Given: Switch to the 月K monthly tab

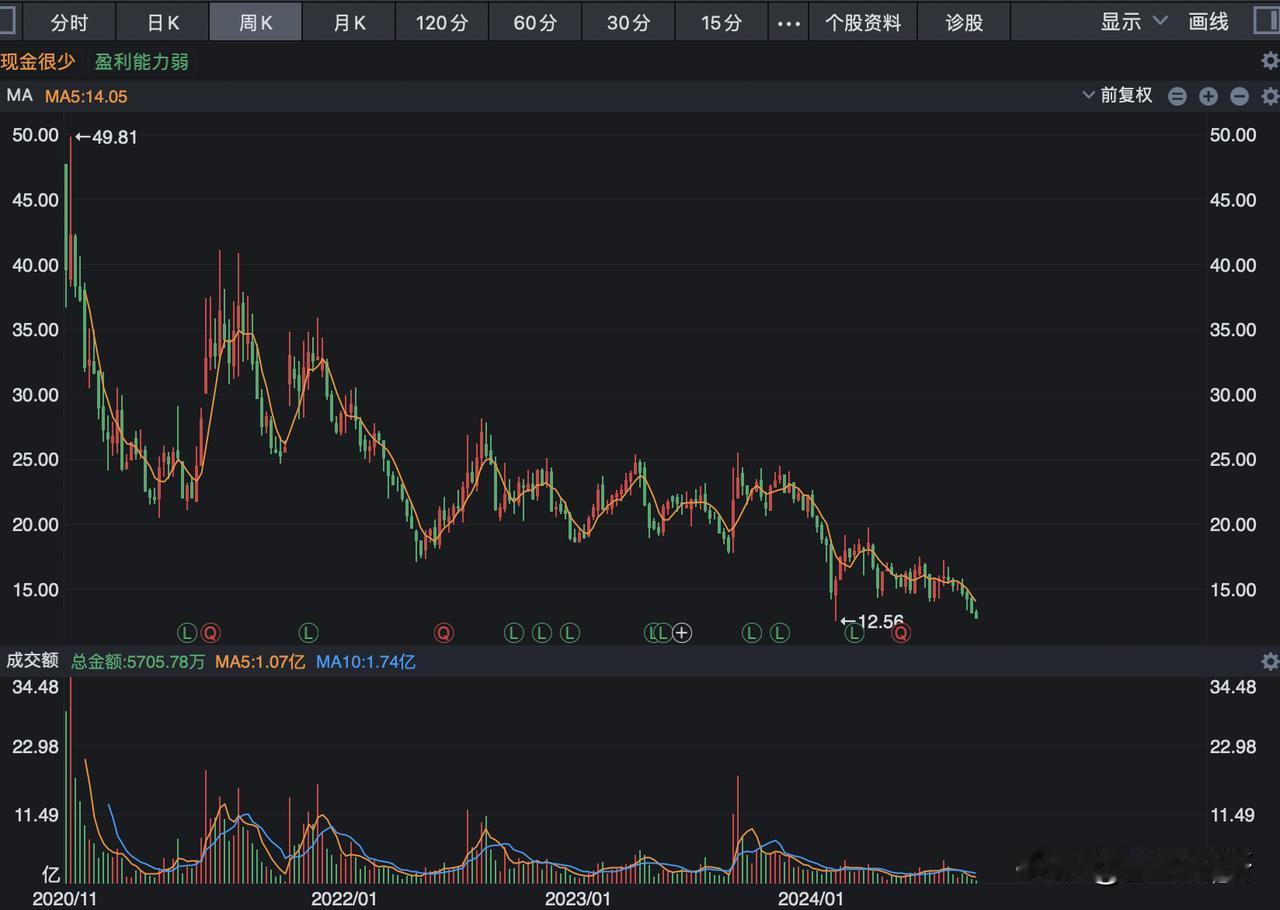Looking at the screenshot, I should 348,22.
